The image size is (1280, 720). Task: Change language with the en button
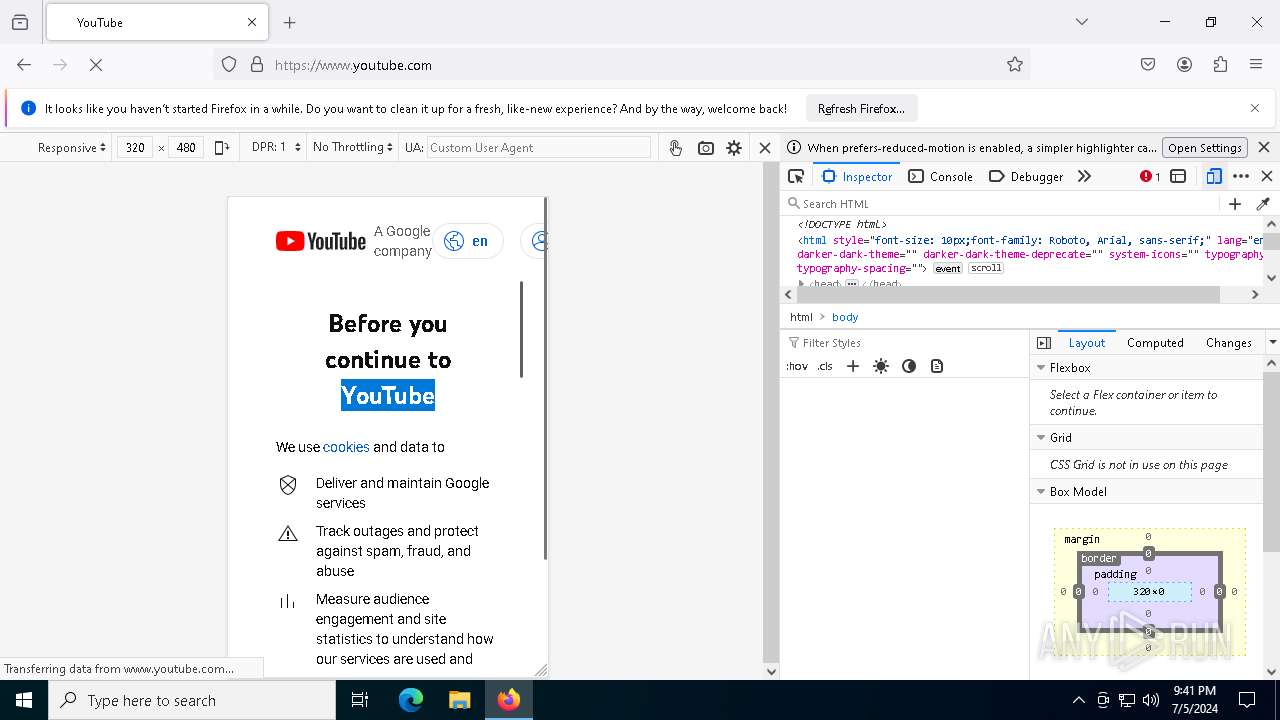point(467,241)
